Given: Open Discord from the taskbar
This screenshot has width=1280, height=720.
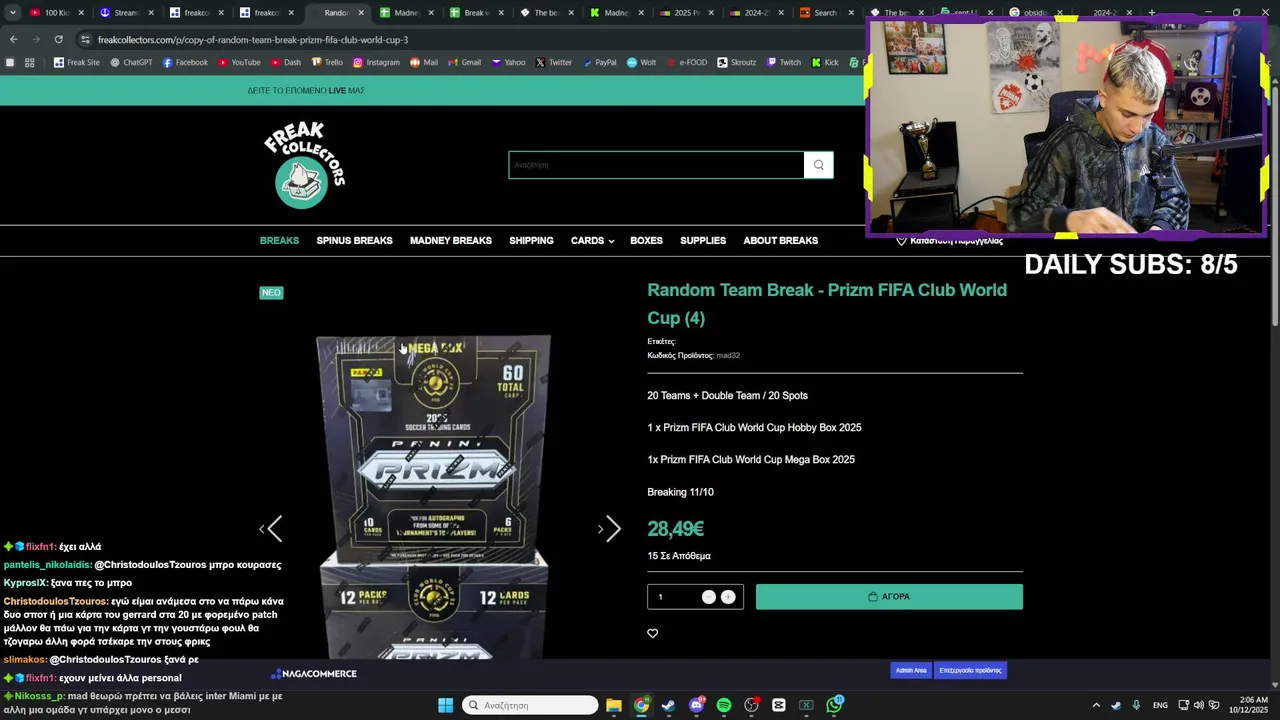Looking at the screenshot, I should click(x=696, y=705).
